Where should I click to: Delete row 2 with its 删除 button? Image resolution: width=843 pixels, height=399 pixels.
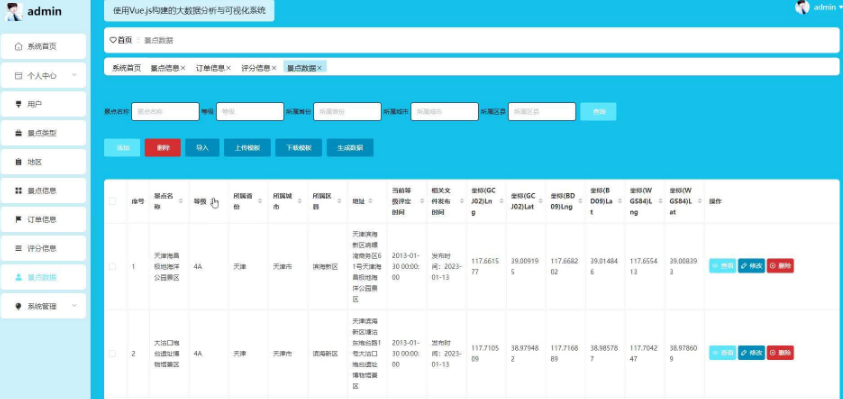tap(780, 353)
